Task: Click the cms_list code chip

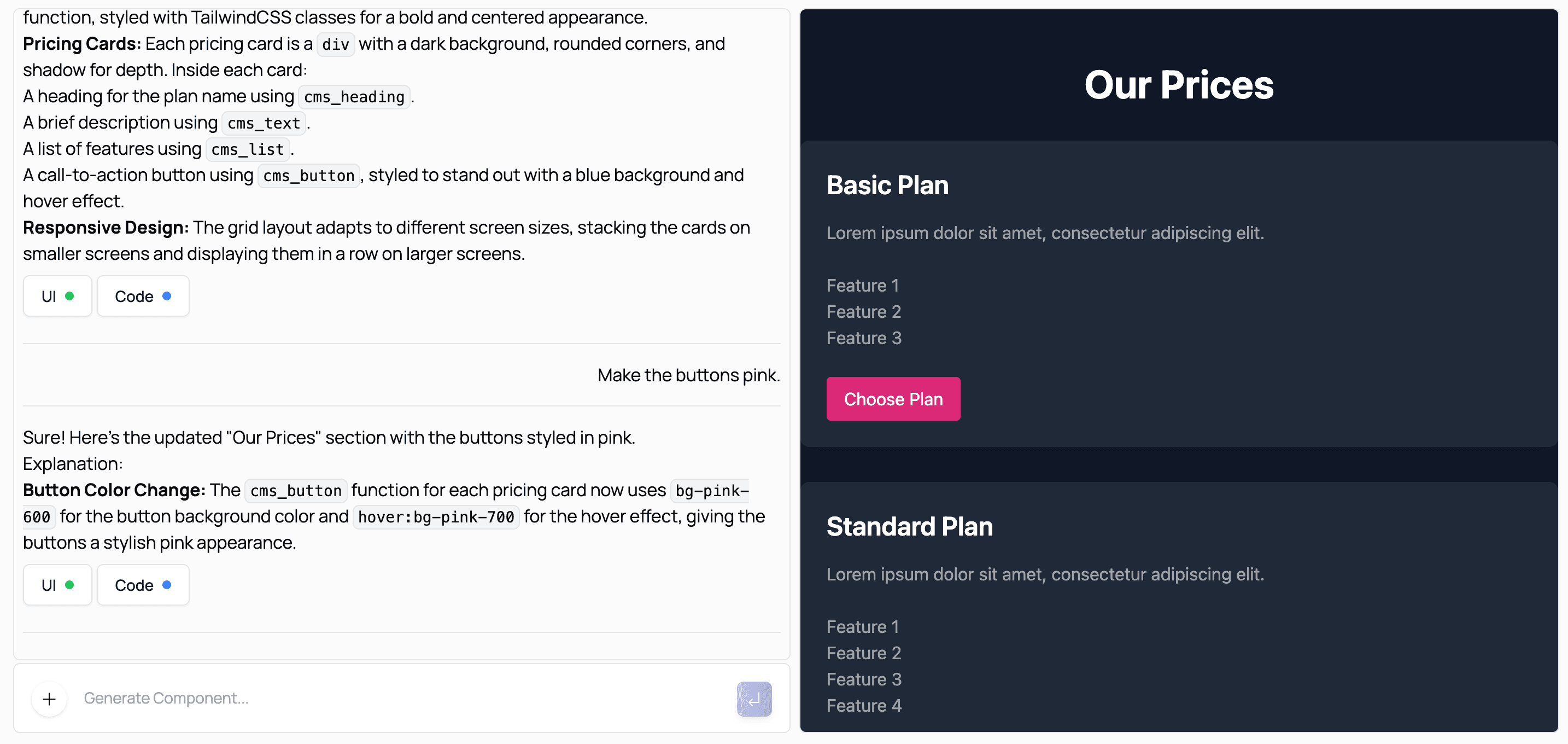Action: tap(248, 149)
